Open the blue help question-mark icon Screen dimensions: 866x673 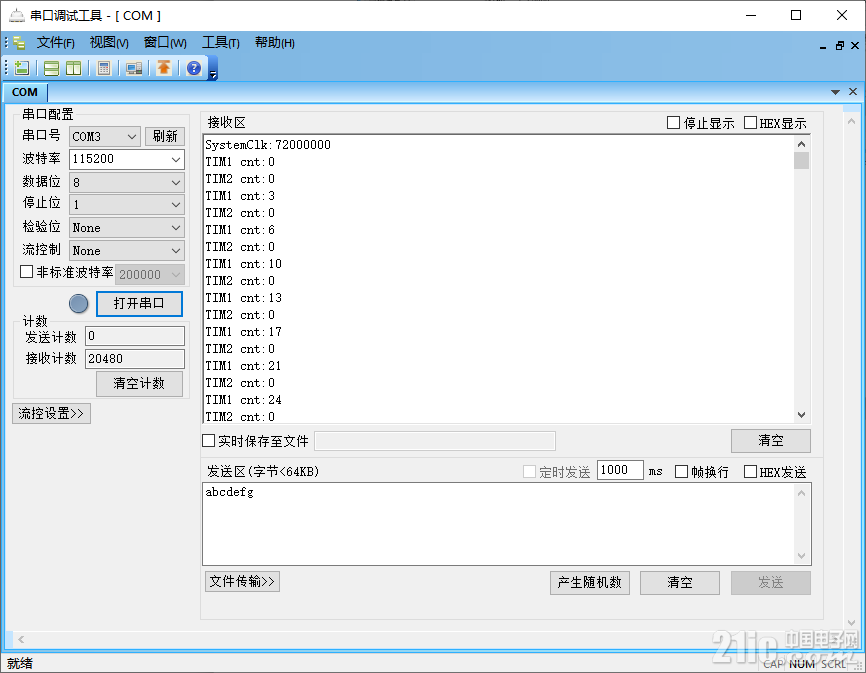tap(194, 68)
